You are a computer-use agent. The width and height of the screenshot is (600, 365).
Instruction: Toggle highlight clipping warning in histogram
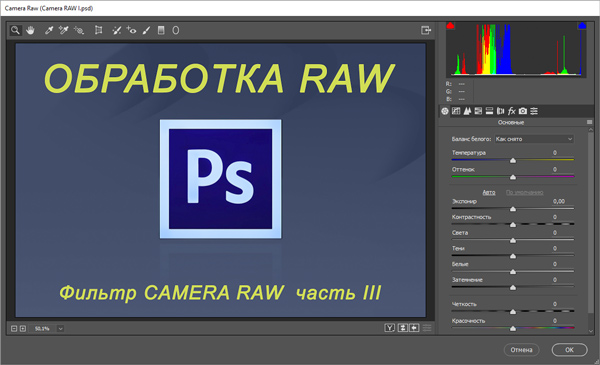pos(582,26)
